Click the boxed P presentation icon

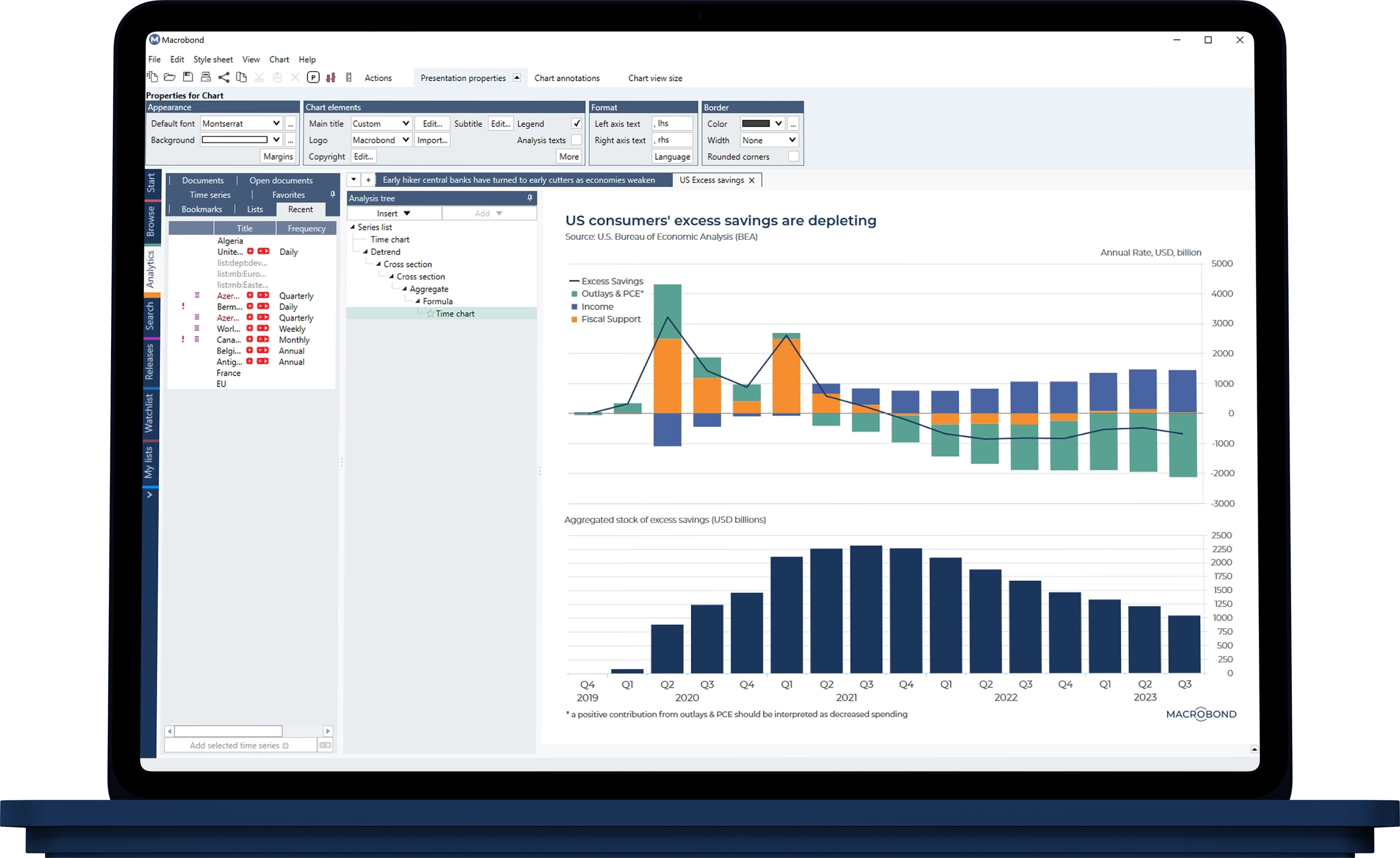tap(313, 77)
